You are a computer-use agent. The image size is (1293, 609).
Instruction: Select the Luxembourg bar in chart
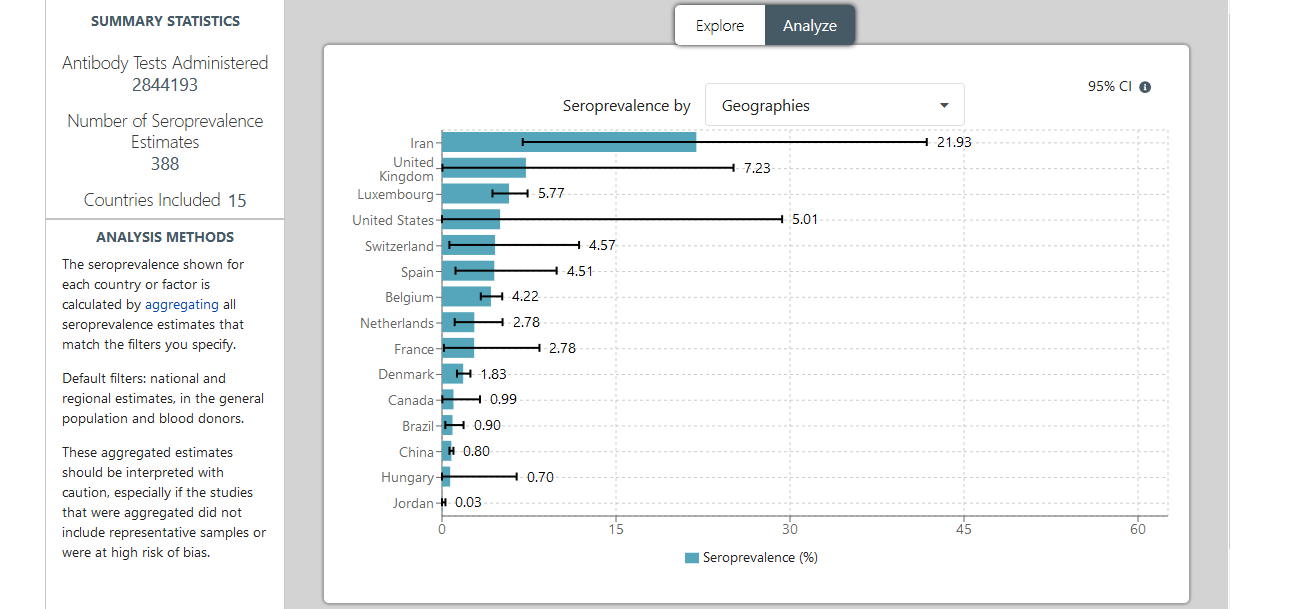475,194
